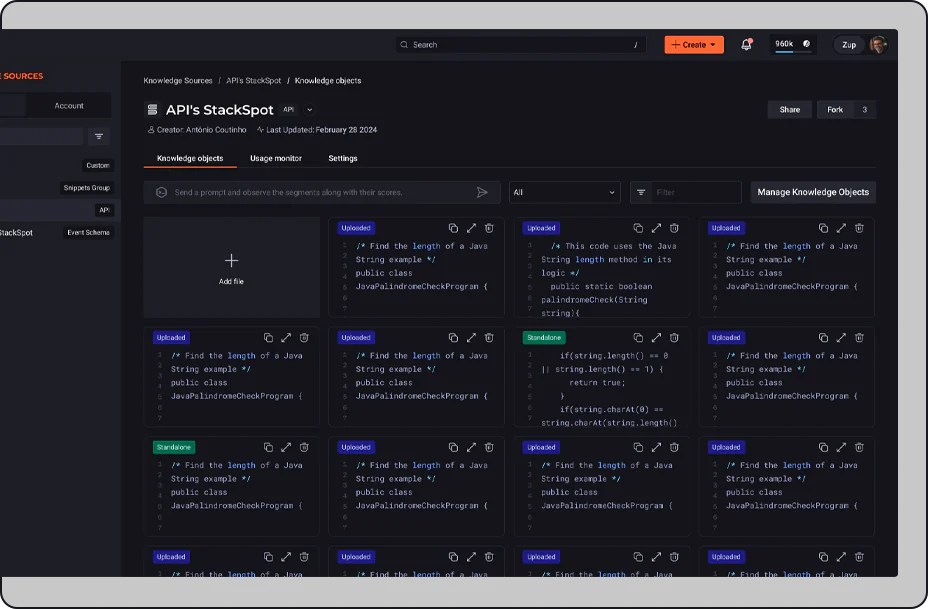This screenshot has height=609, width=928.
Task: Click 'Last Updated: February 28 2024' text
Action: click(321, 130)
